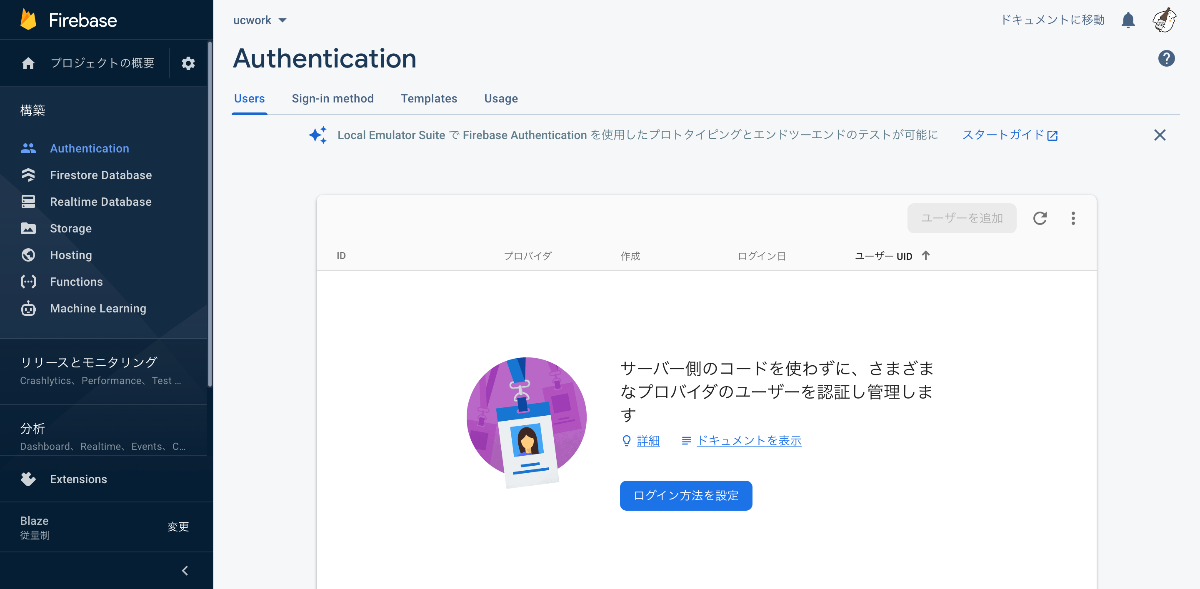Open project overview home icon
Screen dimensions: 1200x589
(28, 63)
